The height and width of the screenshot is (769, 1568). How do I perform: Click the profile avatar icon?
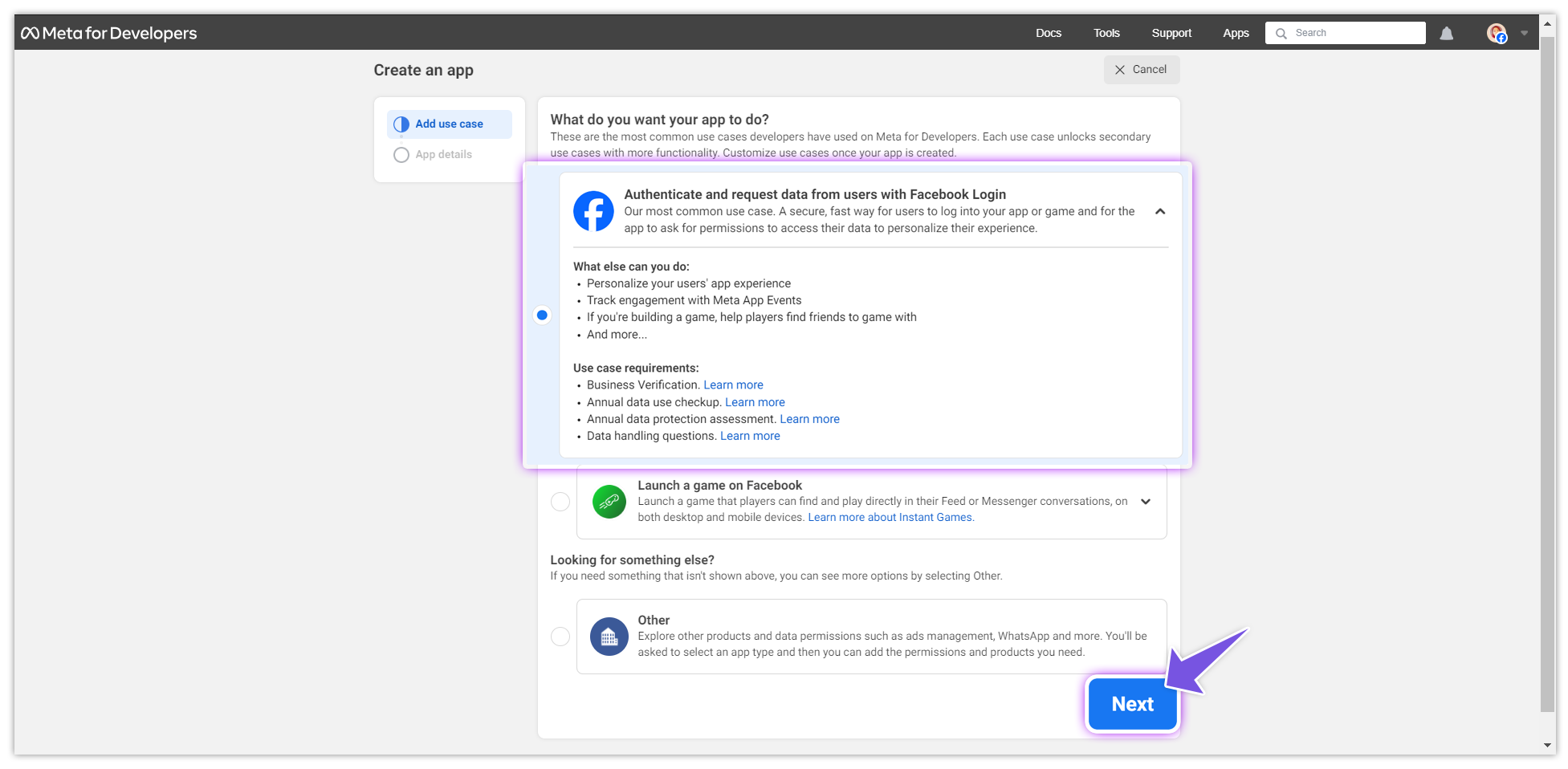(1498, 33)
